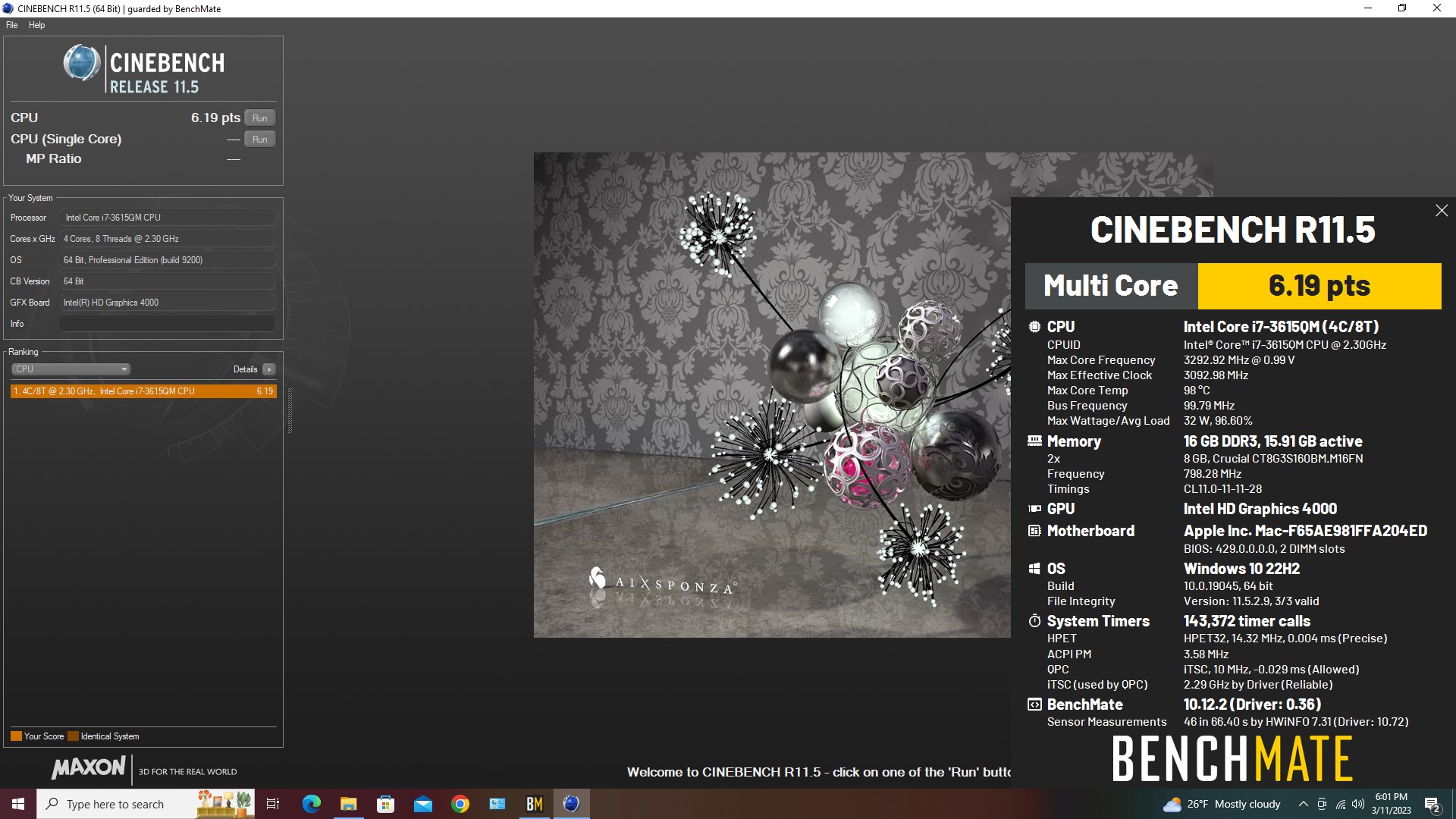Open the weather widget showing 26°F

tap(1222, 804)
